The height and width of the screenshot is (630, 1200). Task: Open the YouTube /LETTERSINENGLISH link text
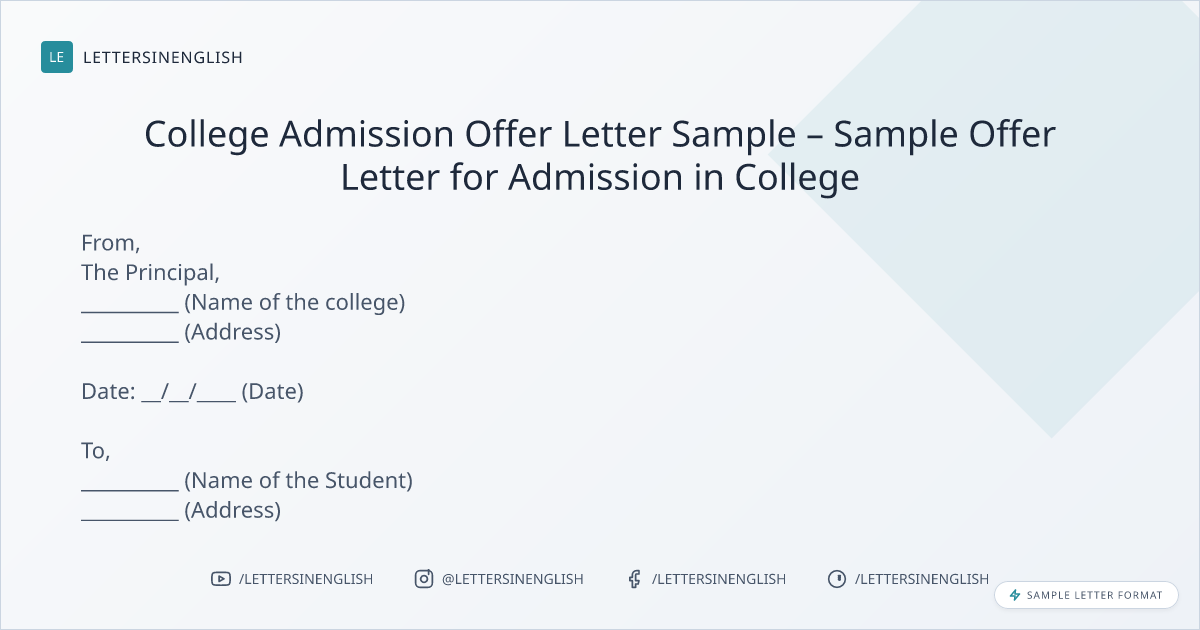point(306,579)
